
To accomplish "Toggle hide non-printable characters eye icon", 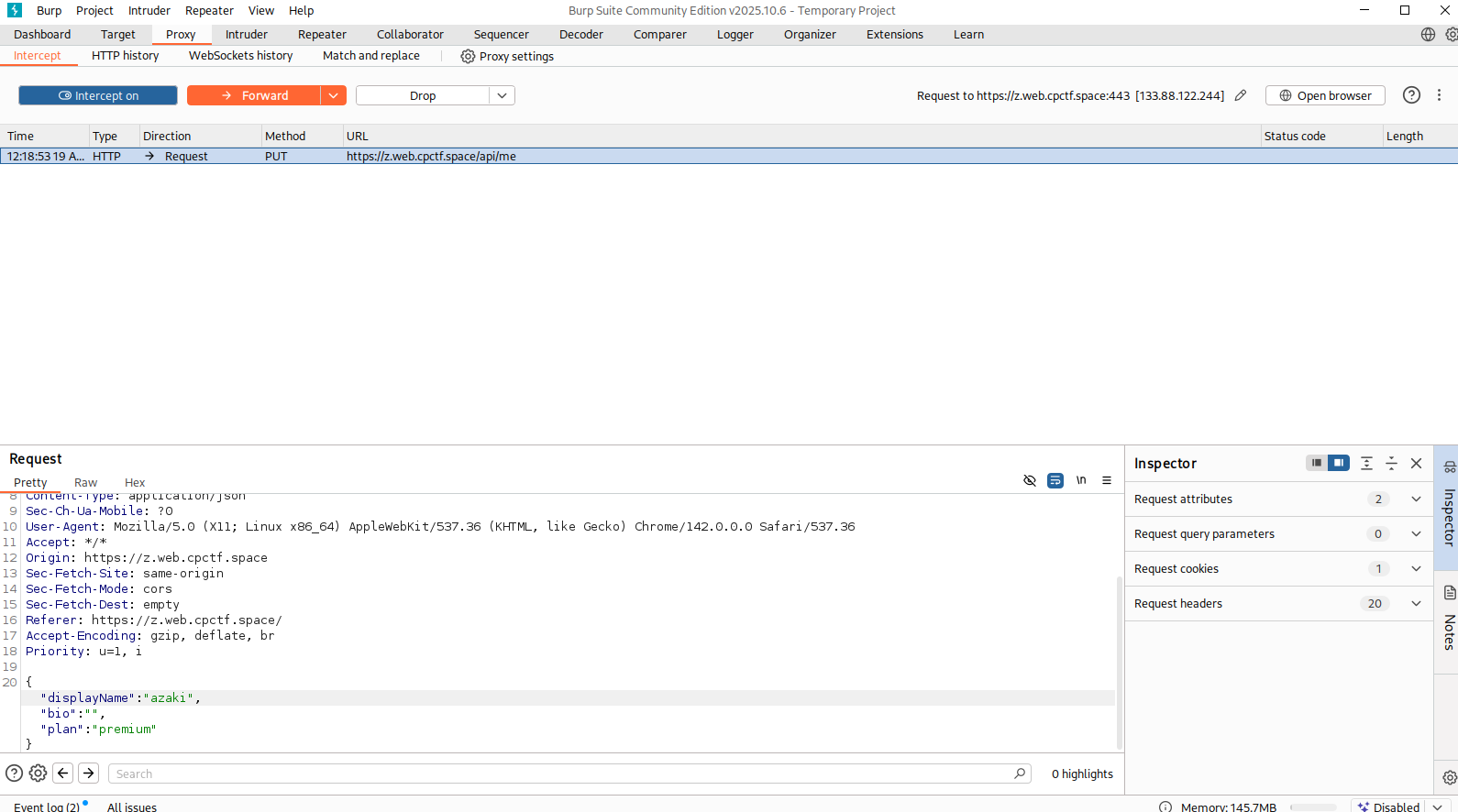I will [x=1030, y=480].
